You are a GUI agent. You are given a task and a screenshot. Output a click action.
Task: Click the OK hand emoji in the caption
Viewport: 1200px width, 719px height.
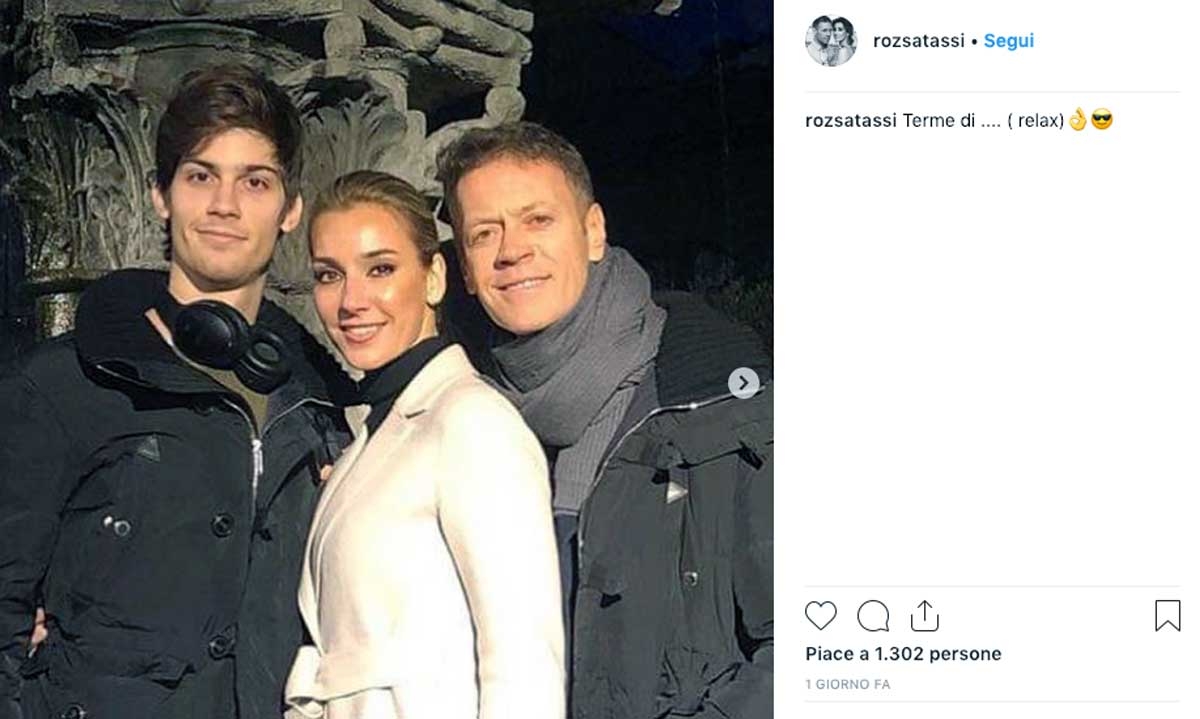click(1078, 121)
